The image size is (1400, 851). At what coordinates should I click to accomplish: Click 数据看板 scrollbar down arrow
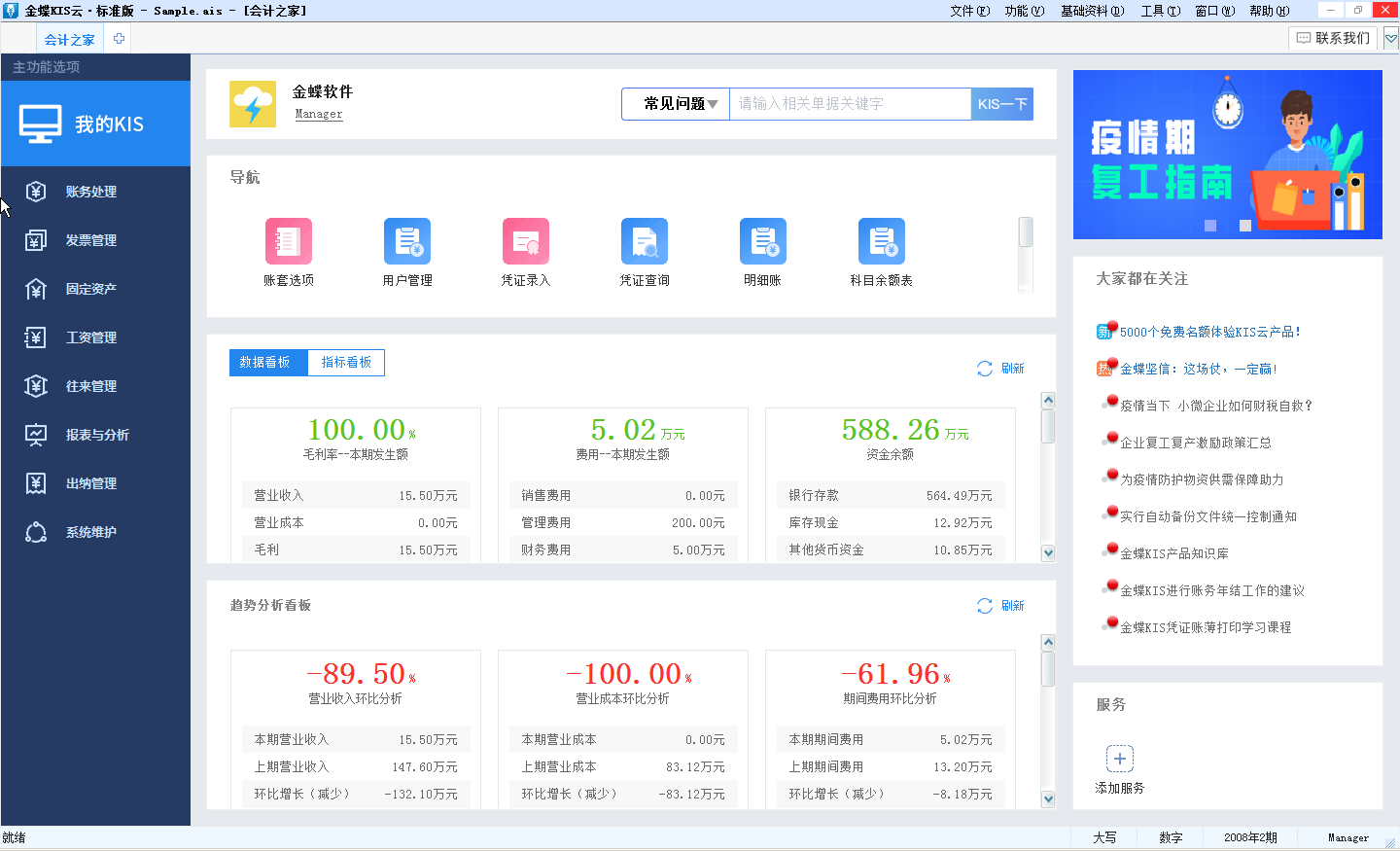click(x=1048, y=553)
